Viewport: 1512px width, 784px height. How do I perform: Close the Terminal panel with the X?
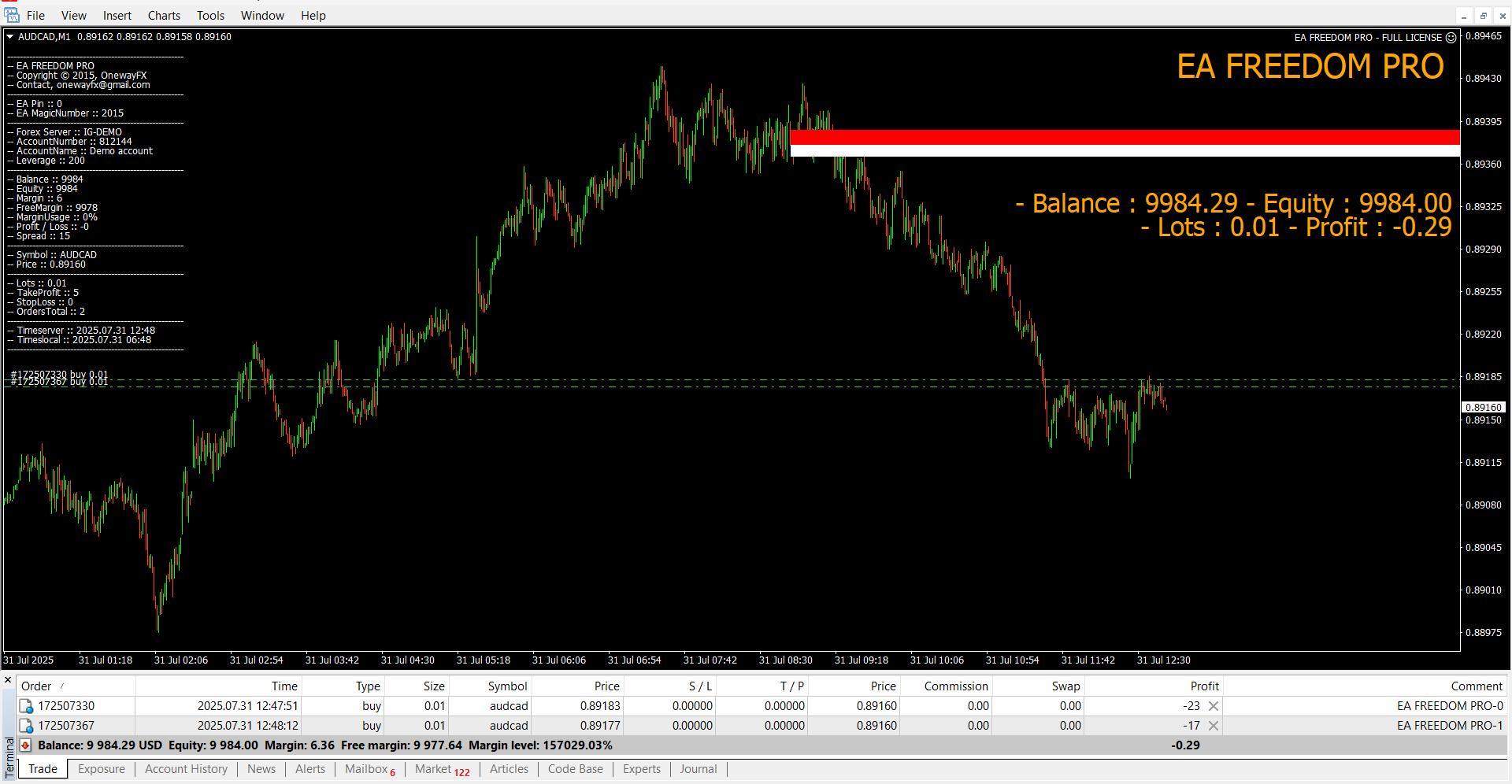[x=8, y=680]
